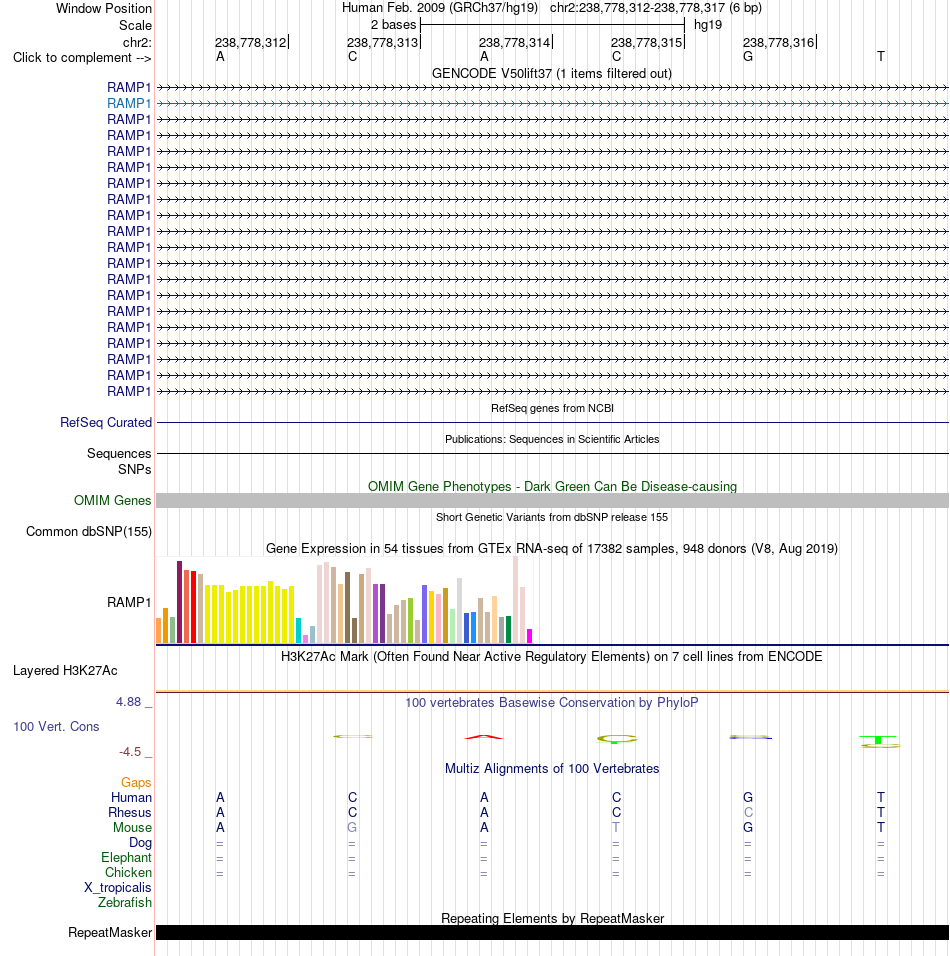Click the gray C in the Rhesus alignment row
Image resolution: width=950 pixels, height=956 pixels.
pyautogui.click(x=748, y=813)
